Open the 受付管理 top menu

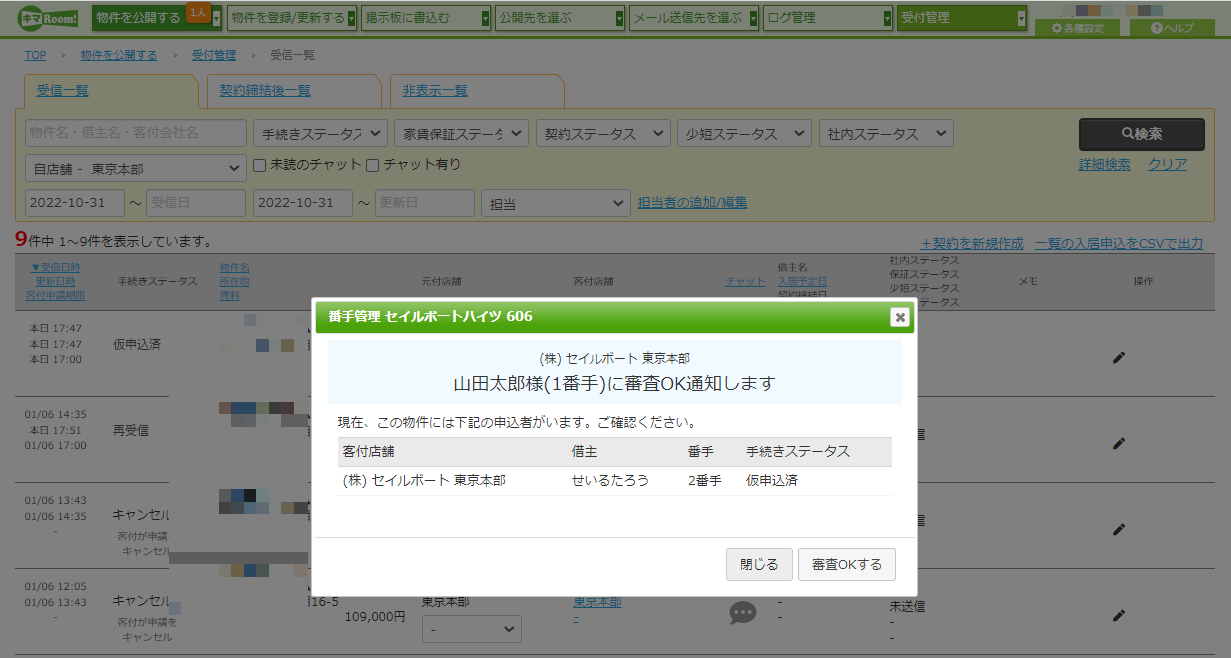962,18
